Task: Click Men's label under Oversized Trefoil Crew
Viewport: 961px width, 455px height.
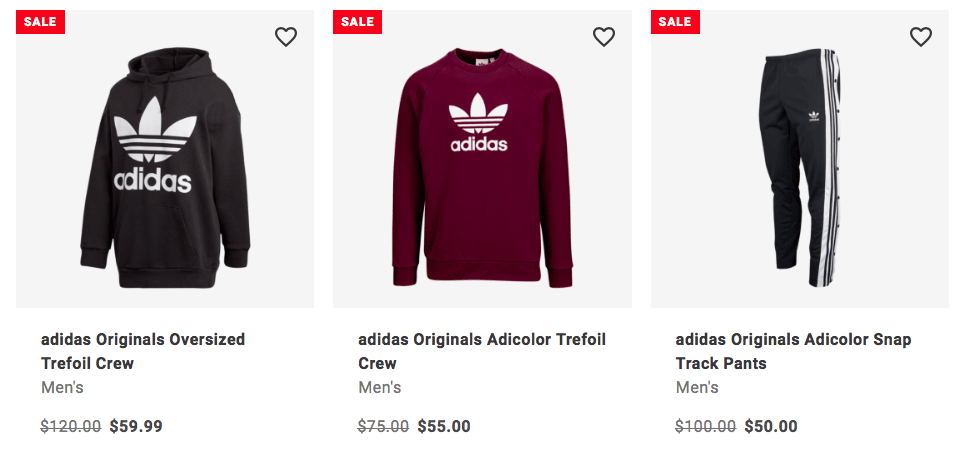Action: (x=62, y=387)
